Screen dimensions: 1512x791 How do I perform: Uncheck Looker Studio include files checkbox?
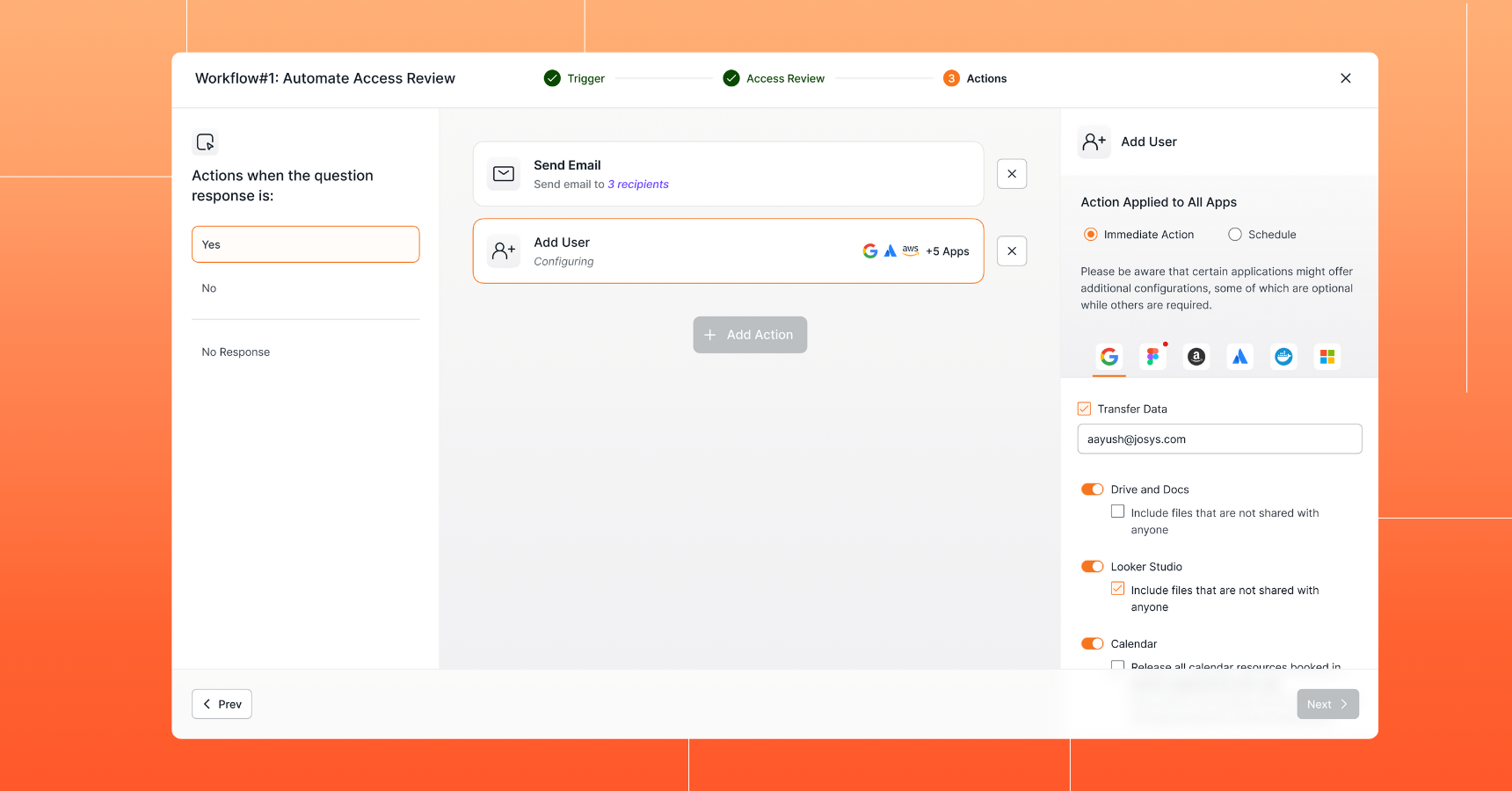[x=1118, y=589]
